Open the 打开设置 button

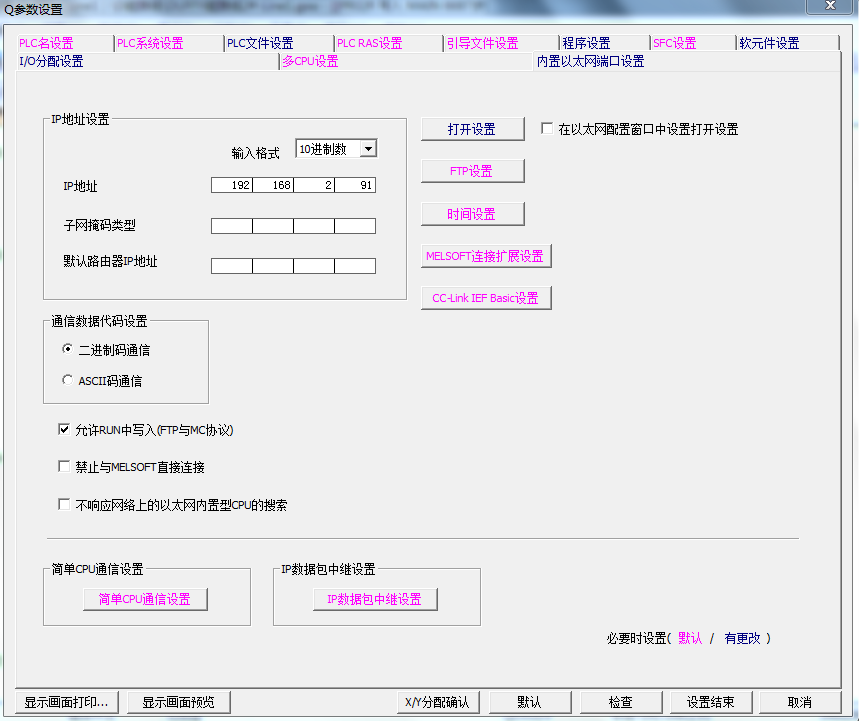[x=472, y=130]
